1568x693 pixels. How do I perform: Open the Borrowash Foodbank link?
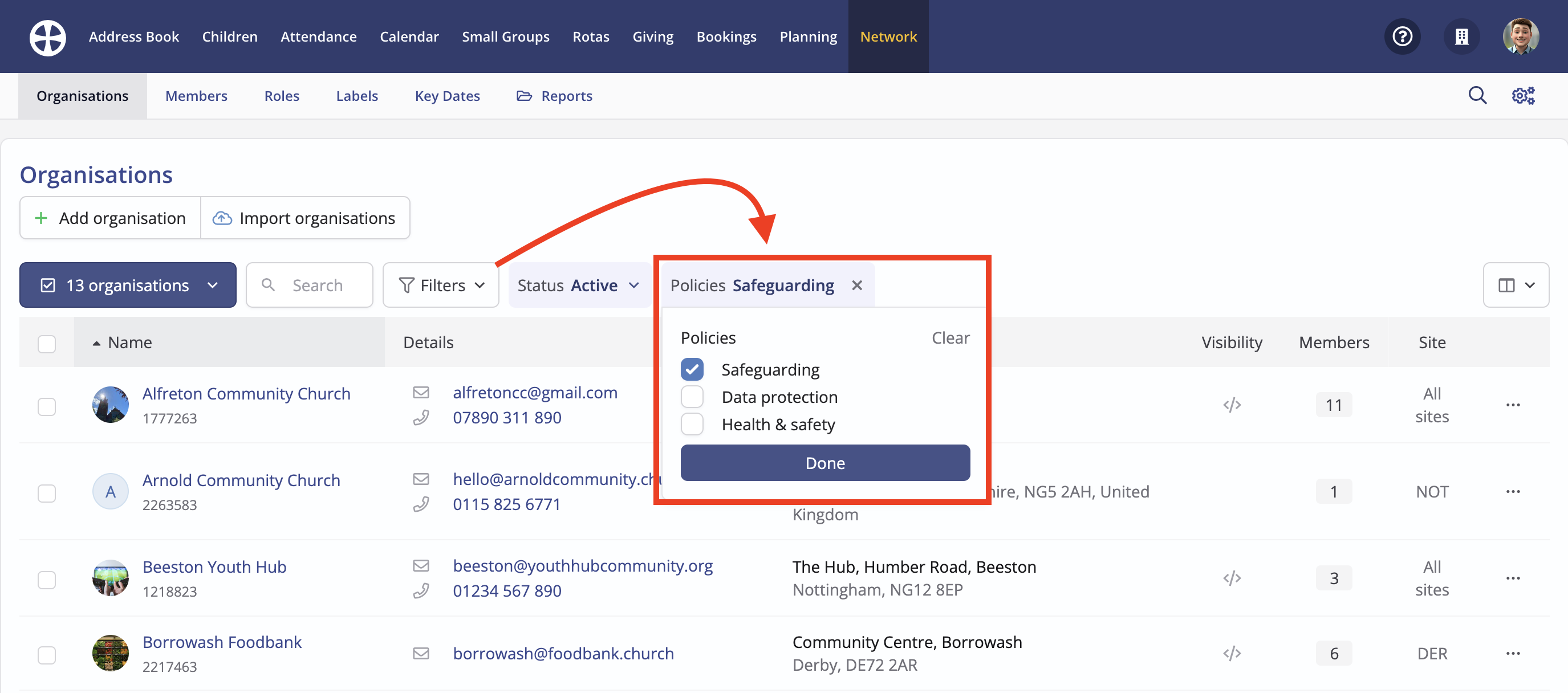[222, 642]
